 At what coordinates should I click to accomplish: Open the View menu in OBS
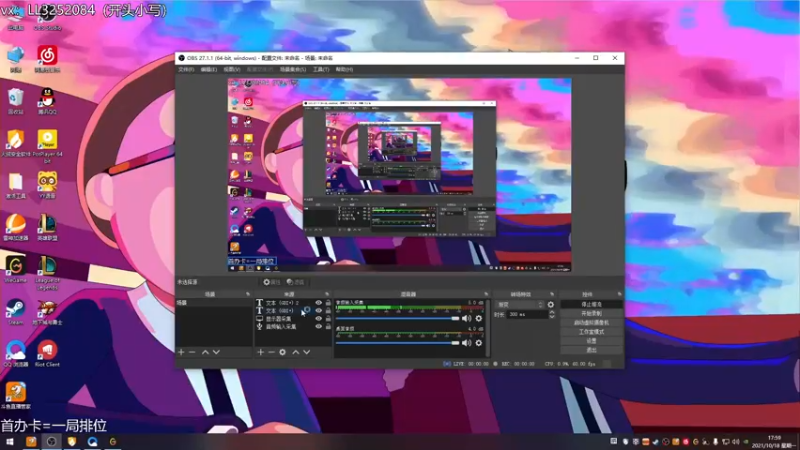point(232,69)
